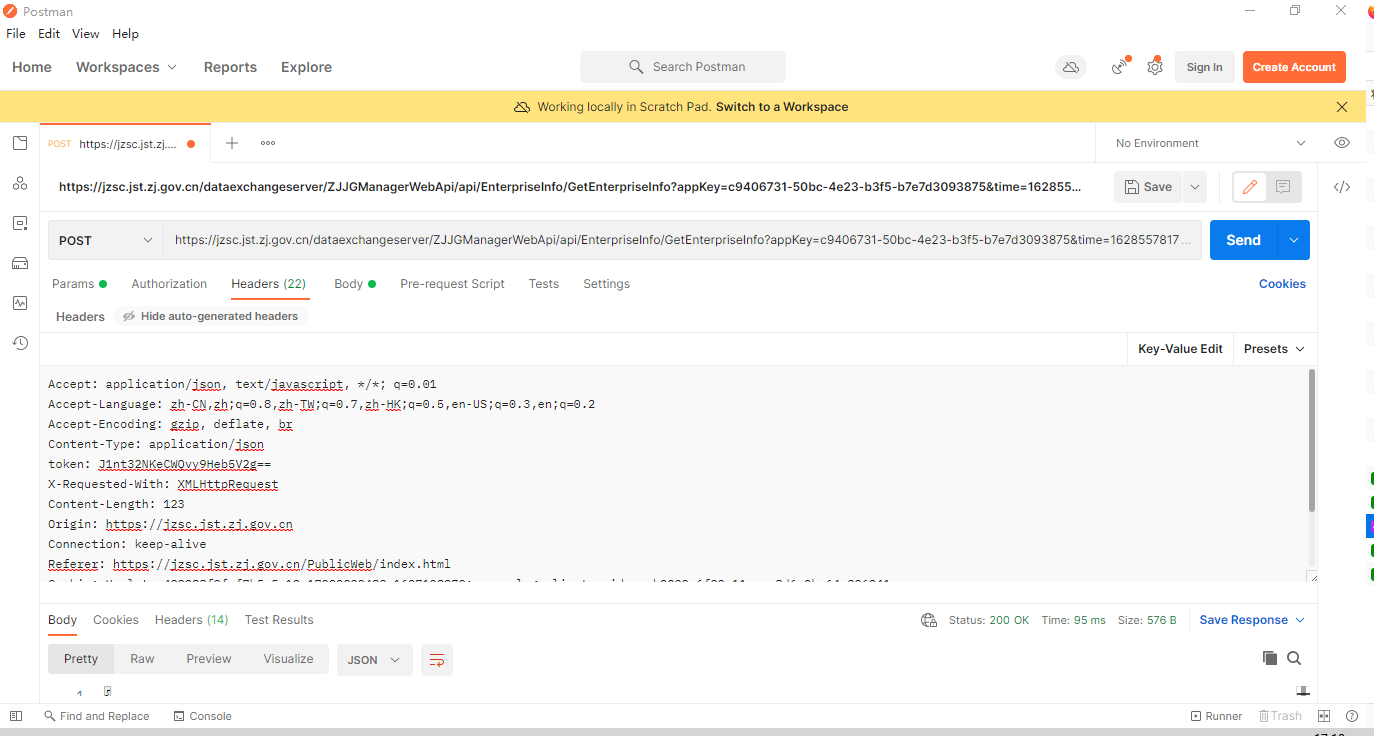This screenshot has width=1374, height=736.
Task: Switch response view to Raw
Action: tap(143, 659)
